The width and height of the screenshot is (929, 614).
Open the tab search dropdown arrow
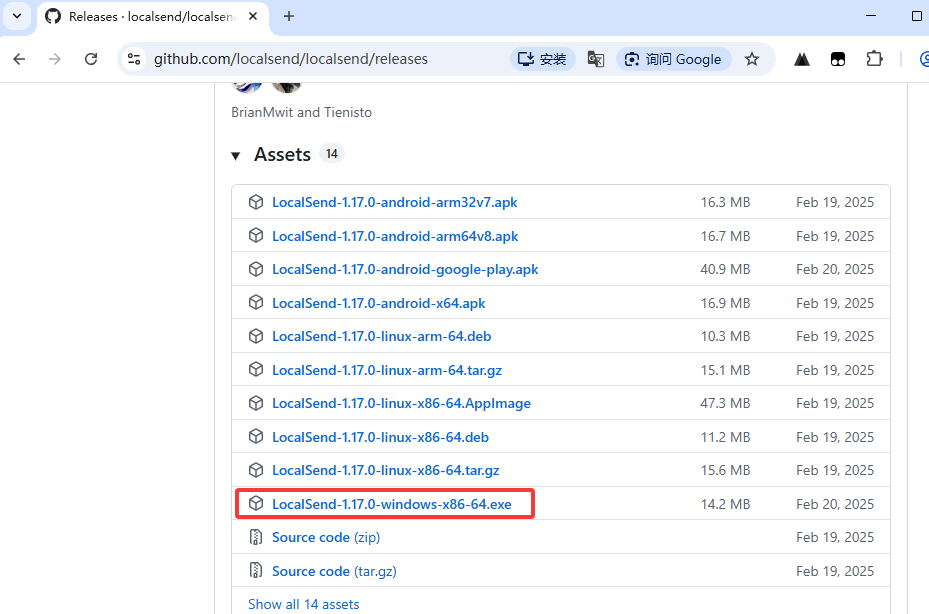pyautogui.click(x=17, y=16)
